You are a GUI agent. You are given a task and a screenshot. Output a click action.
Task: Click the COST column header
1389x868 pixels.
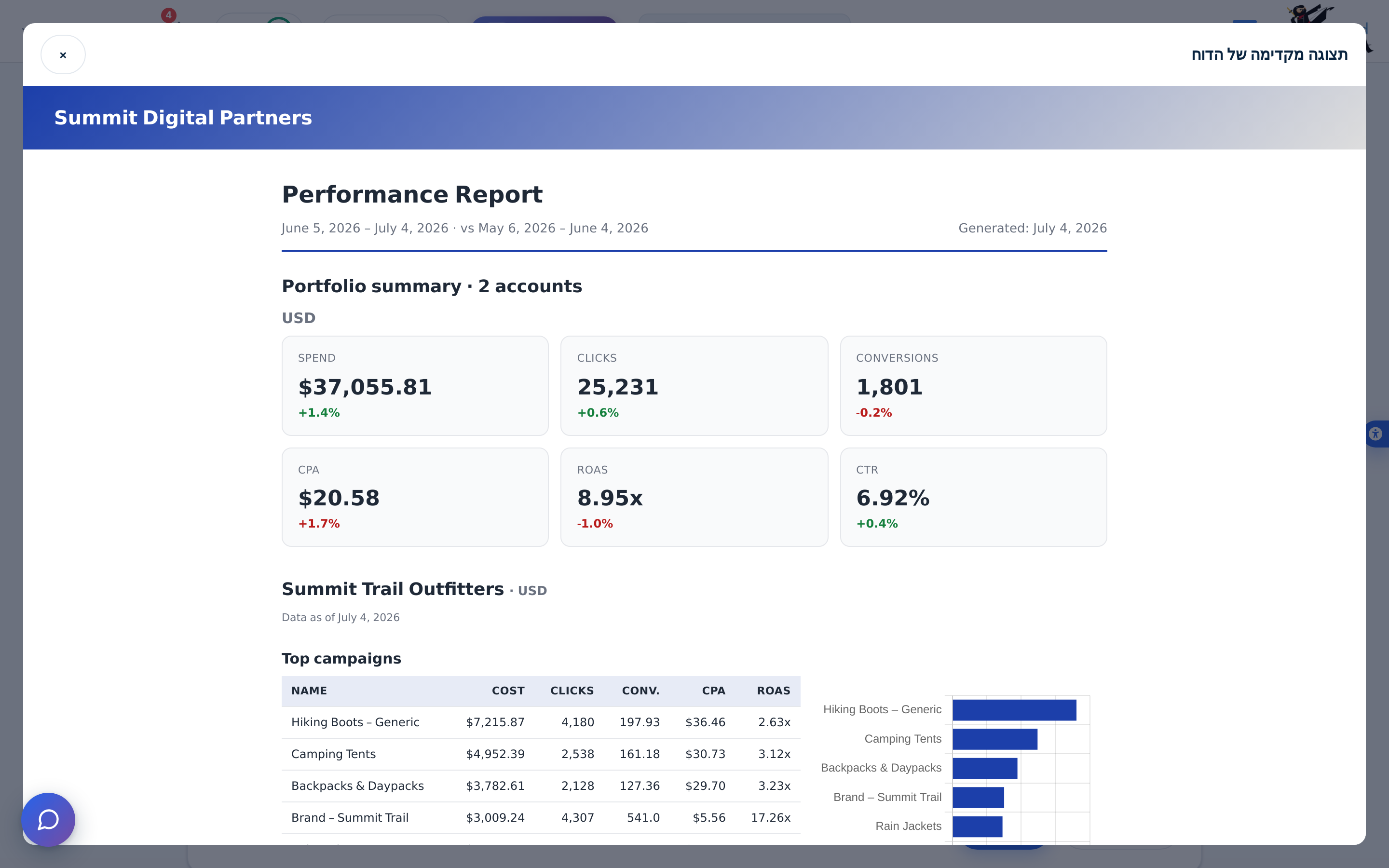(x=508, y=691)
